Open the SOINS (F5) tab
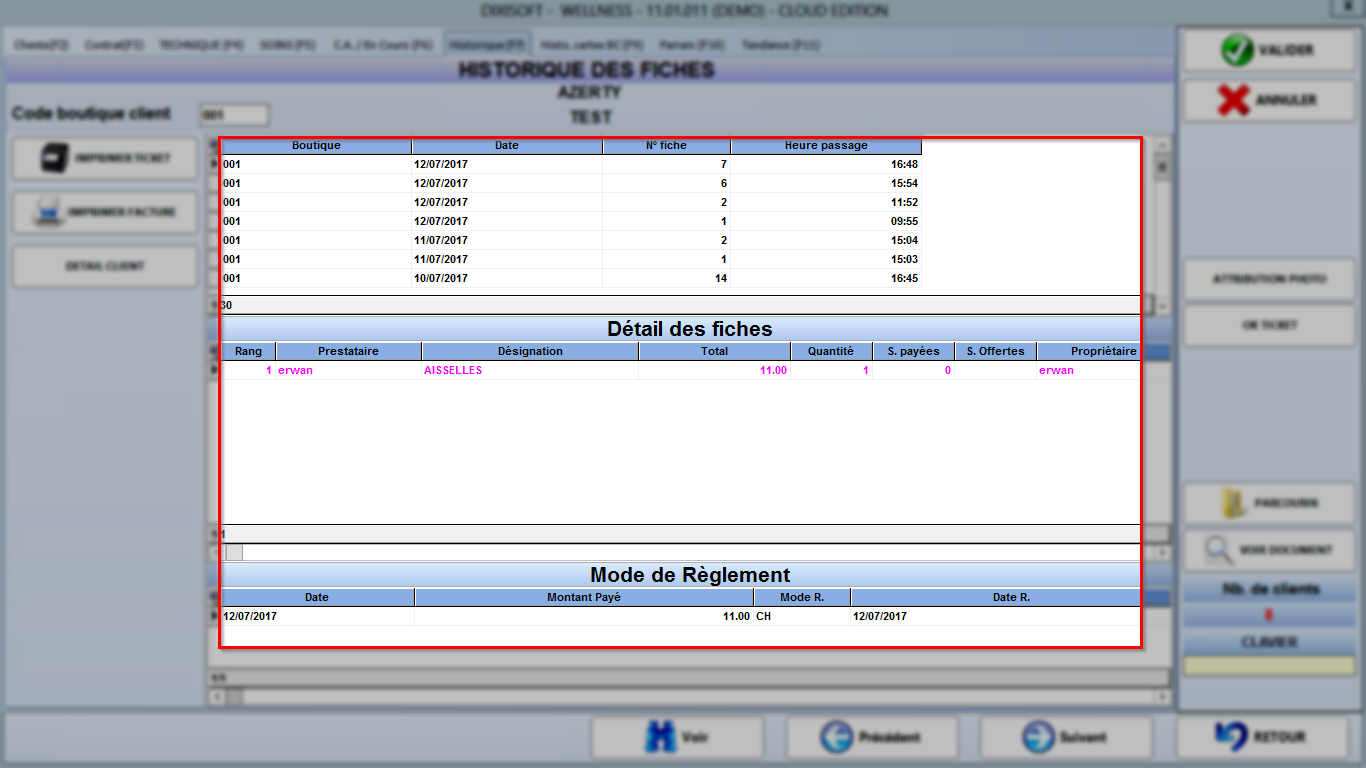1366x768 pixels. tap(288, 45)
